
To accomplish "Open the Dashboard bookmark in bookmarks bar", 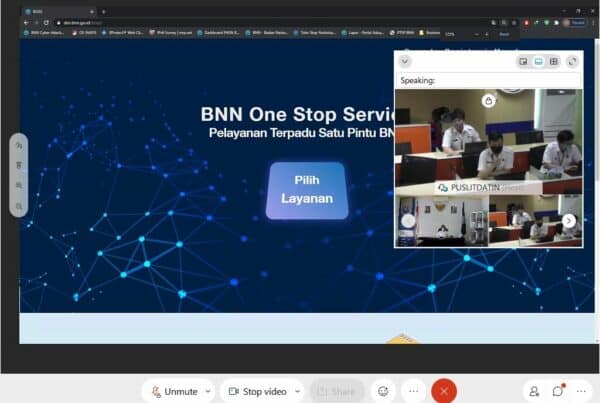I will [218, 33].
